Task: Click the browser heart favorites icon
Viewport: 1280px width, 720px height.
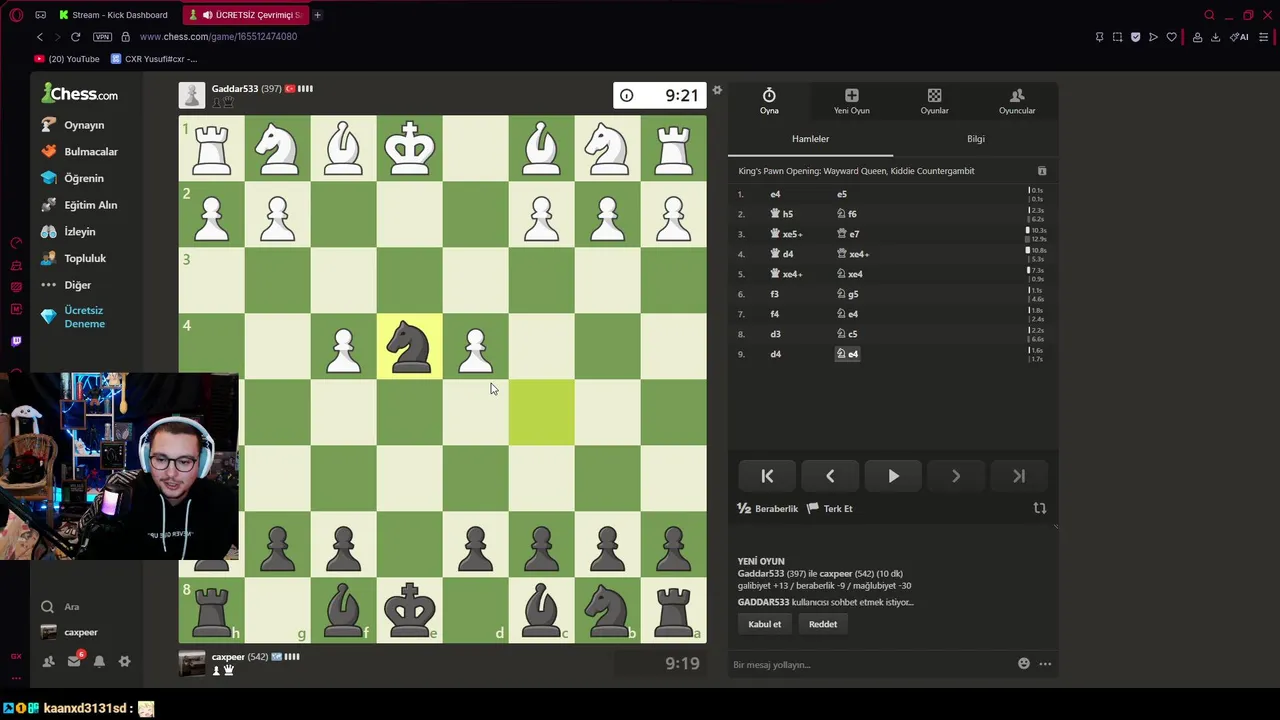Action: pos(1171,37)
